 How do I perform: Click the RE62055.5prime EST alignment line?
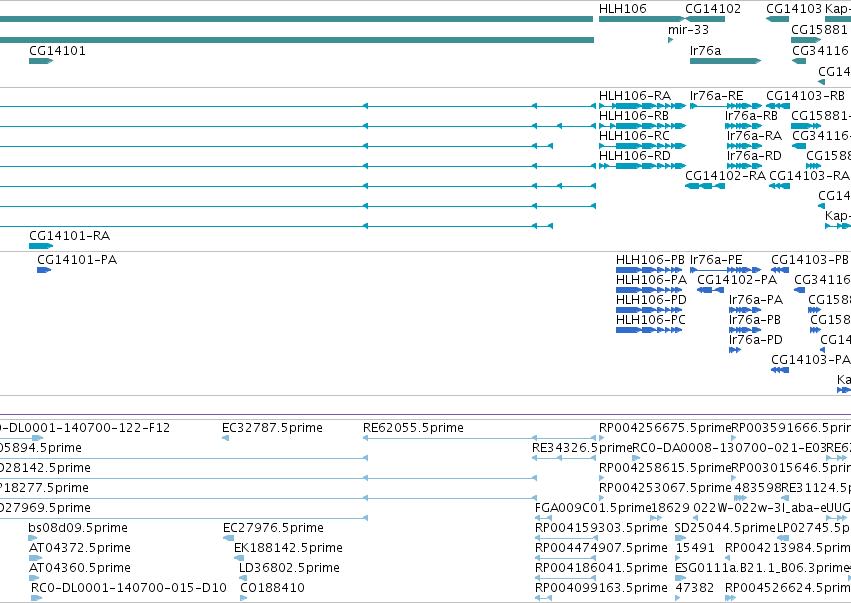pyautogui.click(x=480, y=438)
